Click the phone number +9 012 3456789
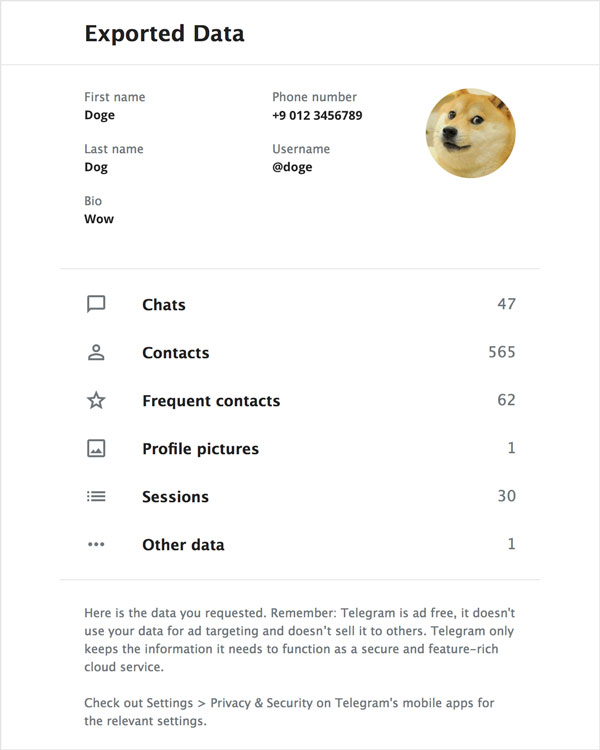600x750 pixels. (x=317, y=116)
